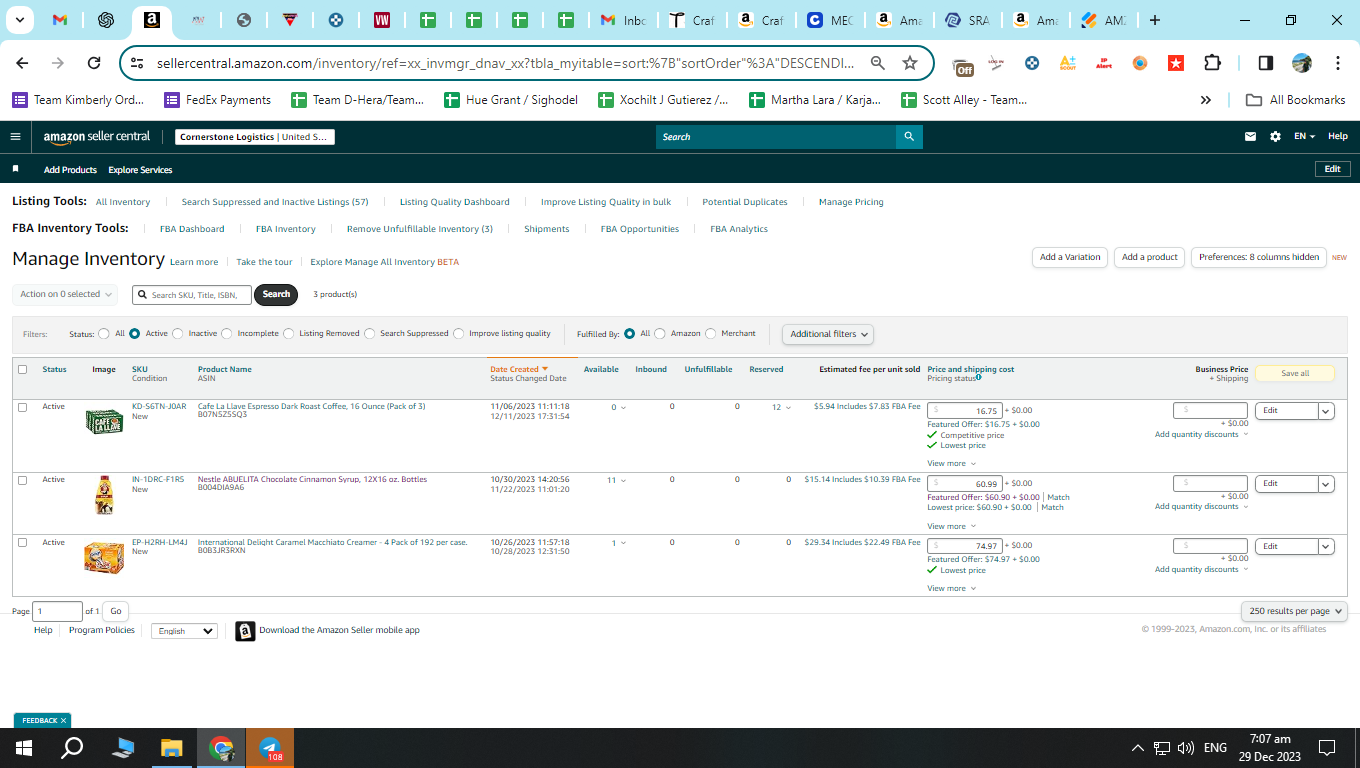This screenshot has height=768, width=1360.
Task: Choose the All status radio filter
Action: (104, 334)
